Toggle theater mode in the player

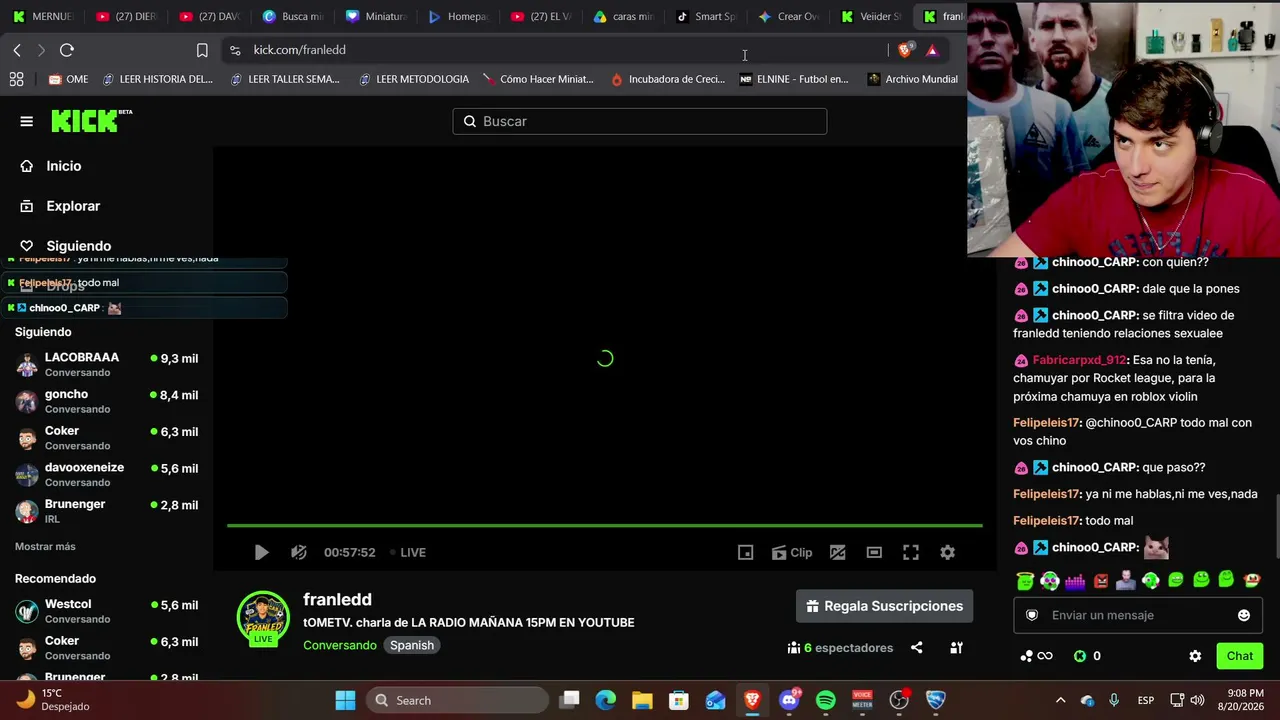coord(874,552)
